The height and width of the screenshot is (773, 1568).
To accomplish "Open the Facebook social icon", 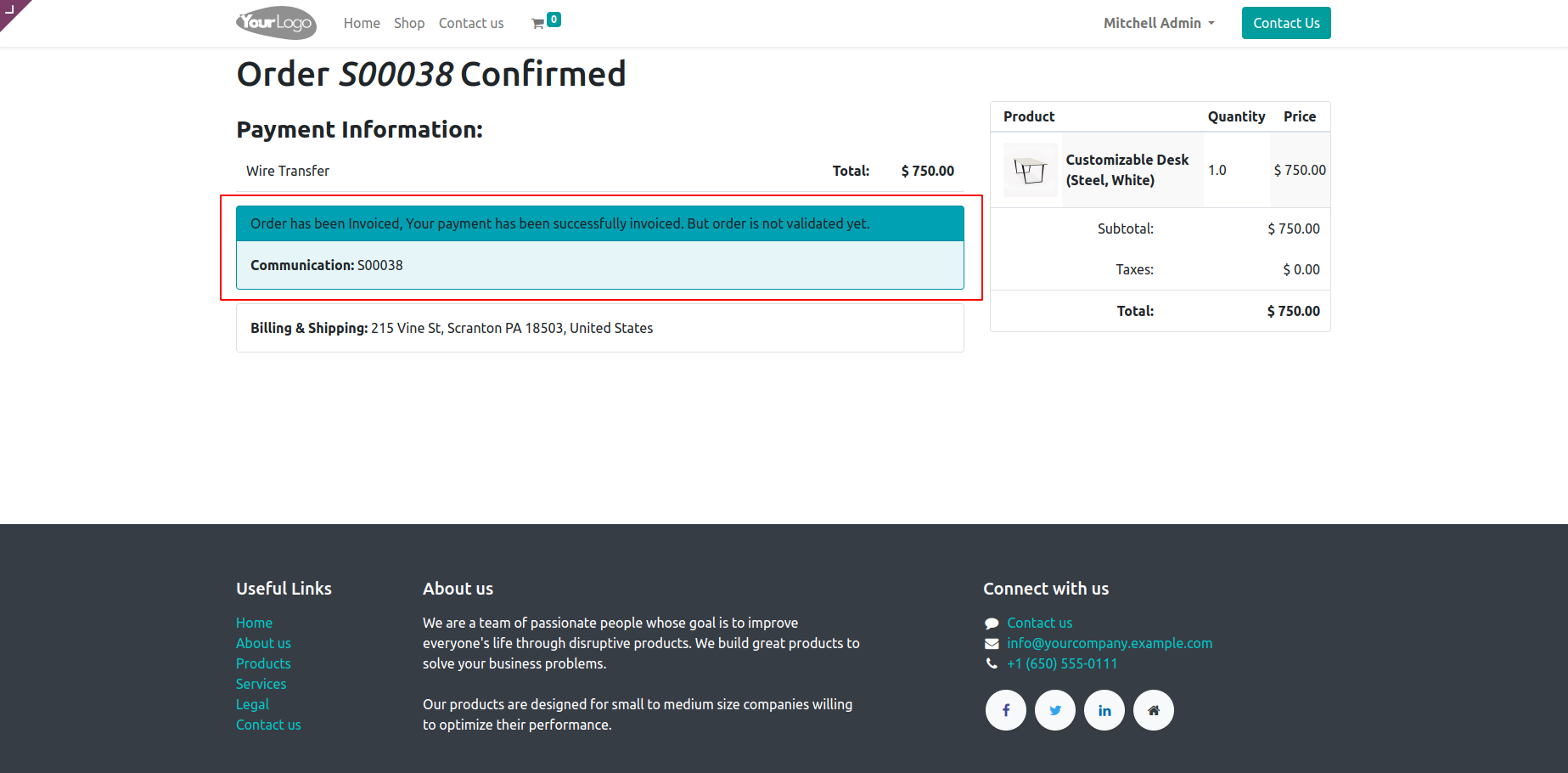I will (x=1005, y=710).
